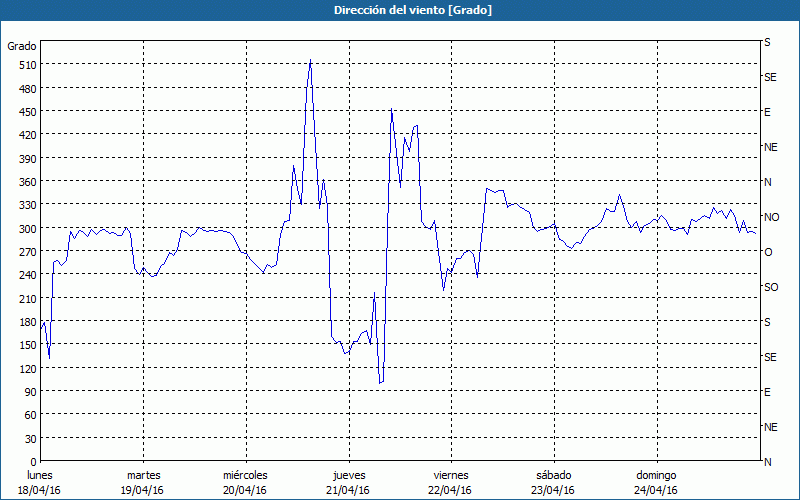Select the miércoles 20/04/16 date label
800x500 pixels.
point(245,482)
